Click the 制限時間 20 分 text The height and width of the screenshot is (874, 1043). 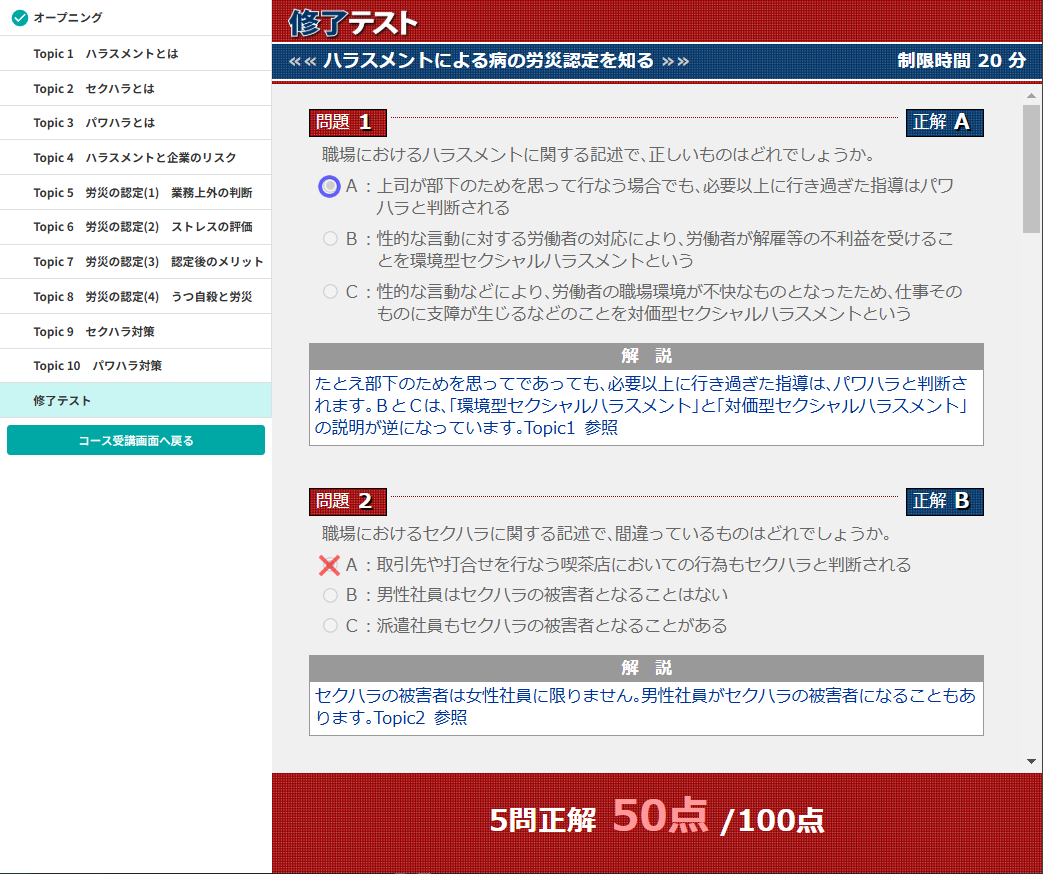[961, 61]
